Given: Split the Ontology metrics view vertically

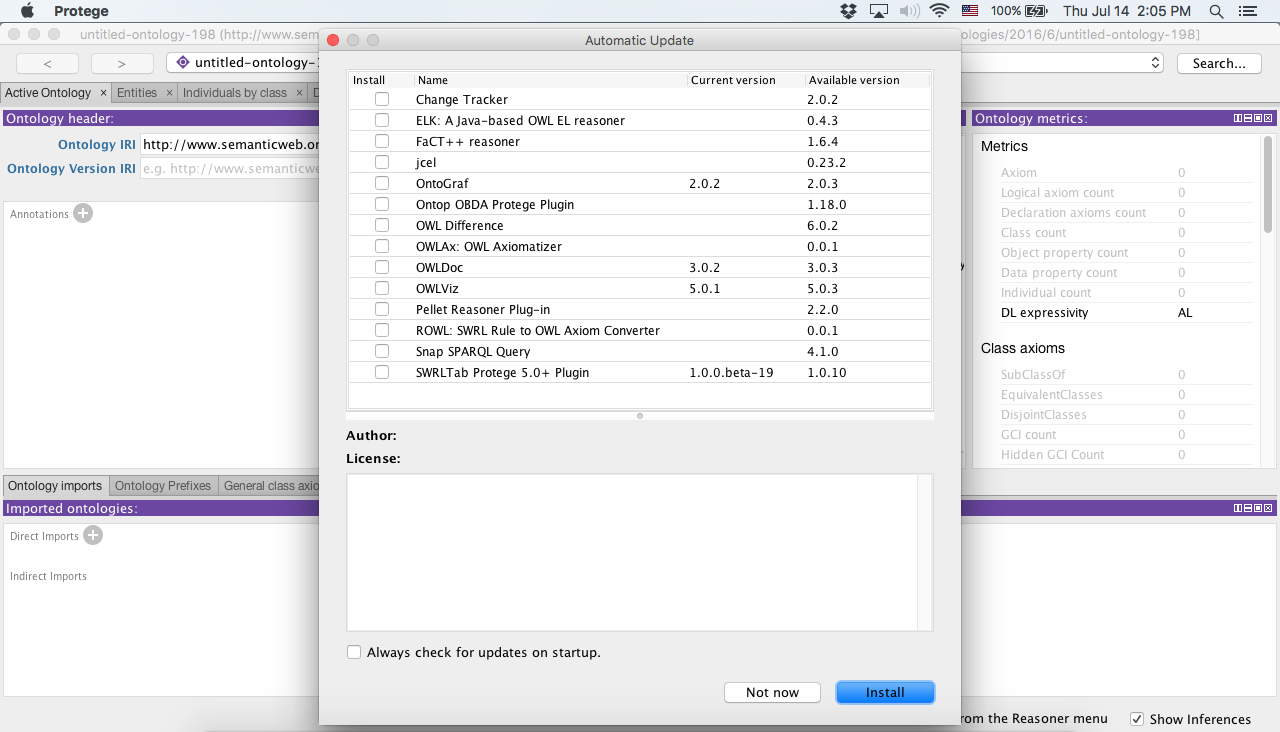Looking at the screenshot, I should click(1238, 118).
